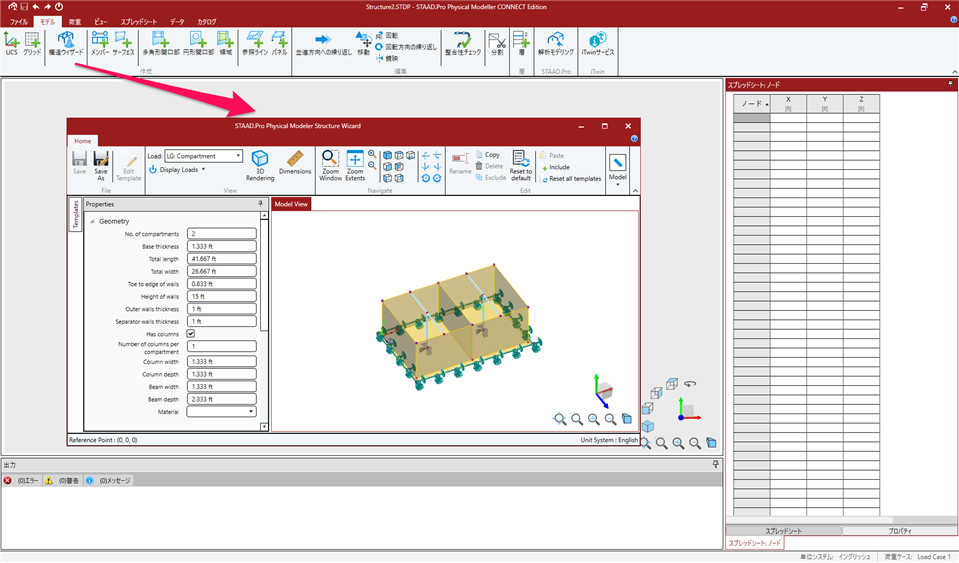Click the Home tab in wizard
Screen dimensions: 959x563
tap(83, 141)
